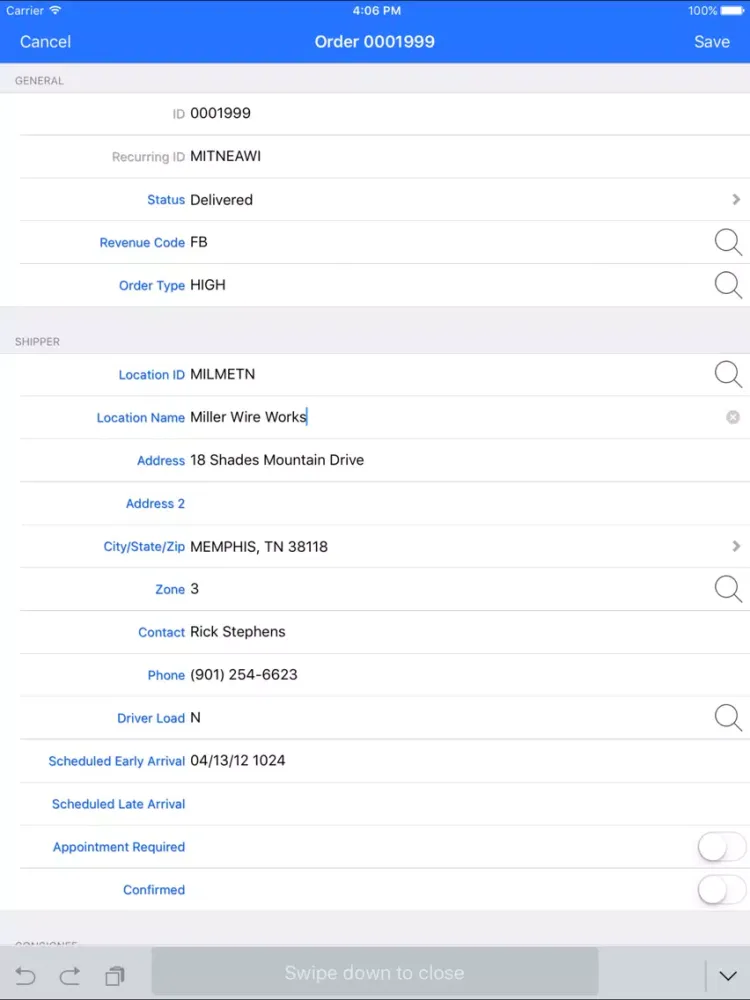Enable the Confirmed switch
The width and height of the screenshot is (750, 1000).
[721, 890]
